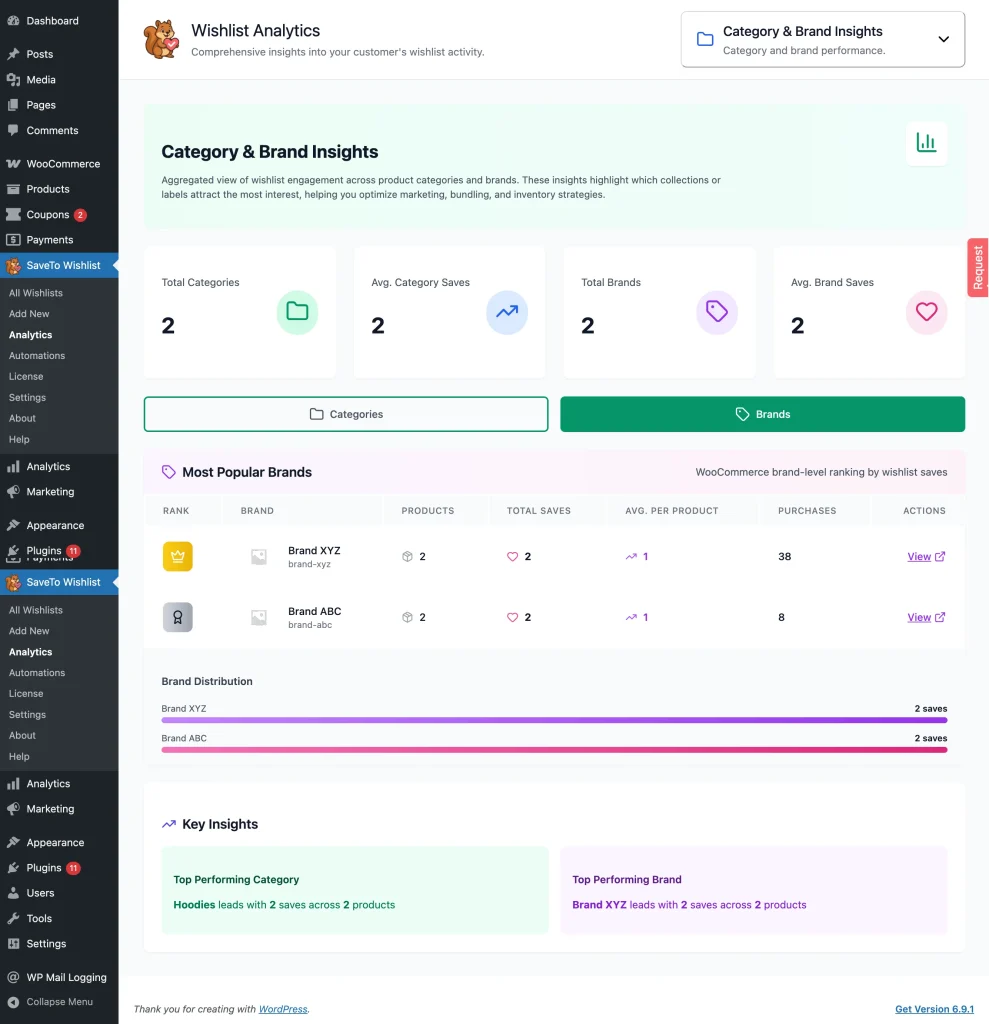Click the trending arrow icon on Avg. Category Saves

507,312
